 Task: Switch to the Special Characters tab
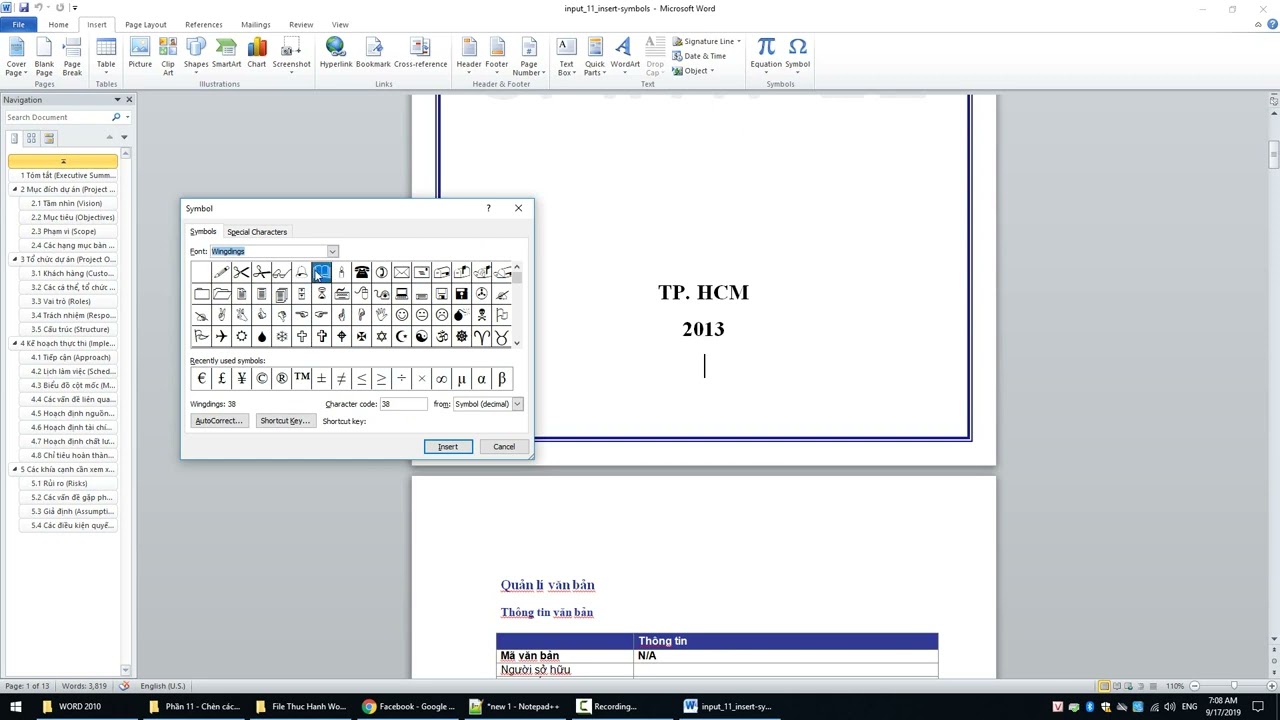257,232
